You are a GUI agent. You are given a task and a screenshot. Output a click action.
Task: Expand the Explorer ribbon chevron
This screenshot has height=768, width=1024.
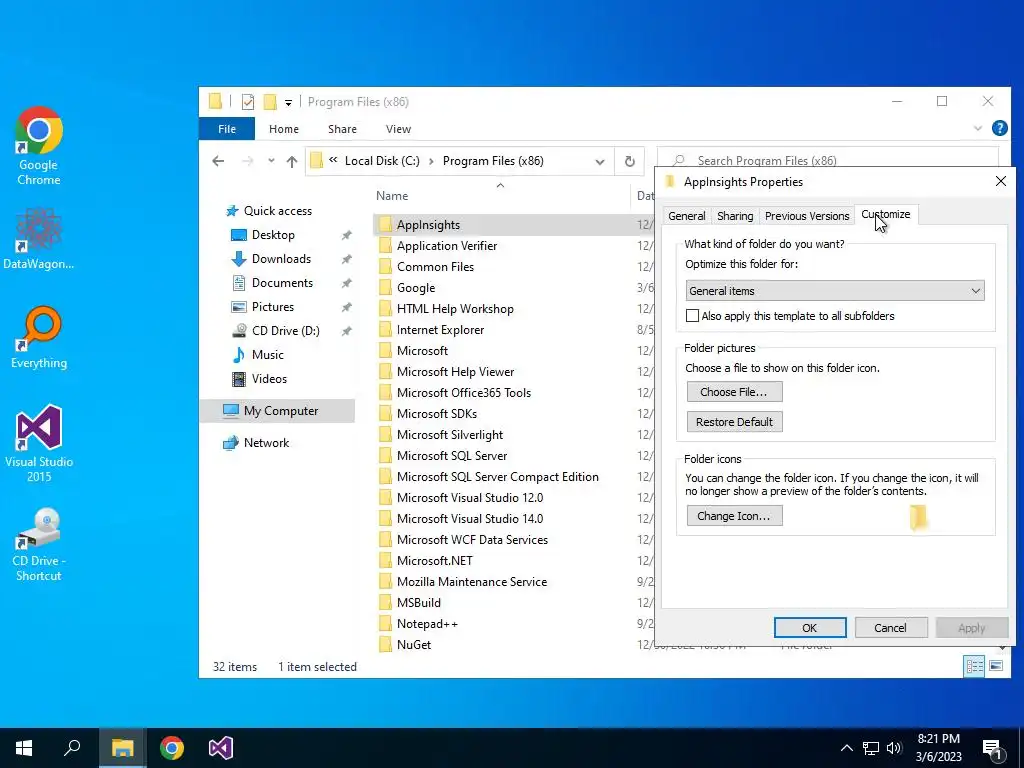(978, 129)
